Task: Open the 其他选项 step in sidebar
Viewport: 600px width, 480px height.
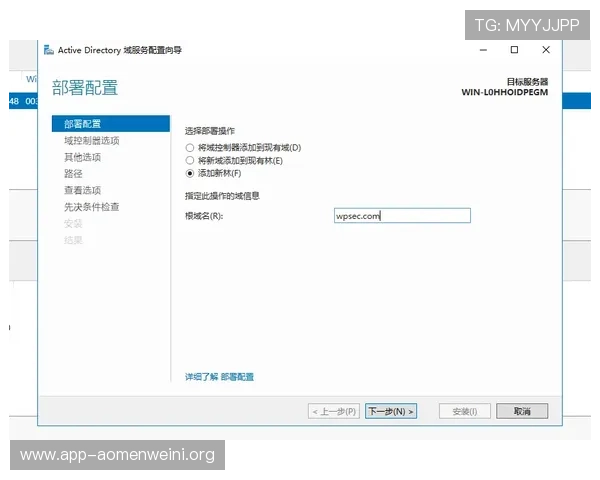Action: tap(82, 157)
